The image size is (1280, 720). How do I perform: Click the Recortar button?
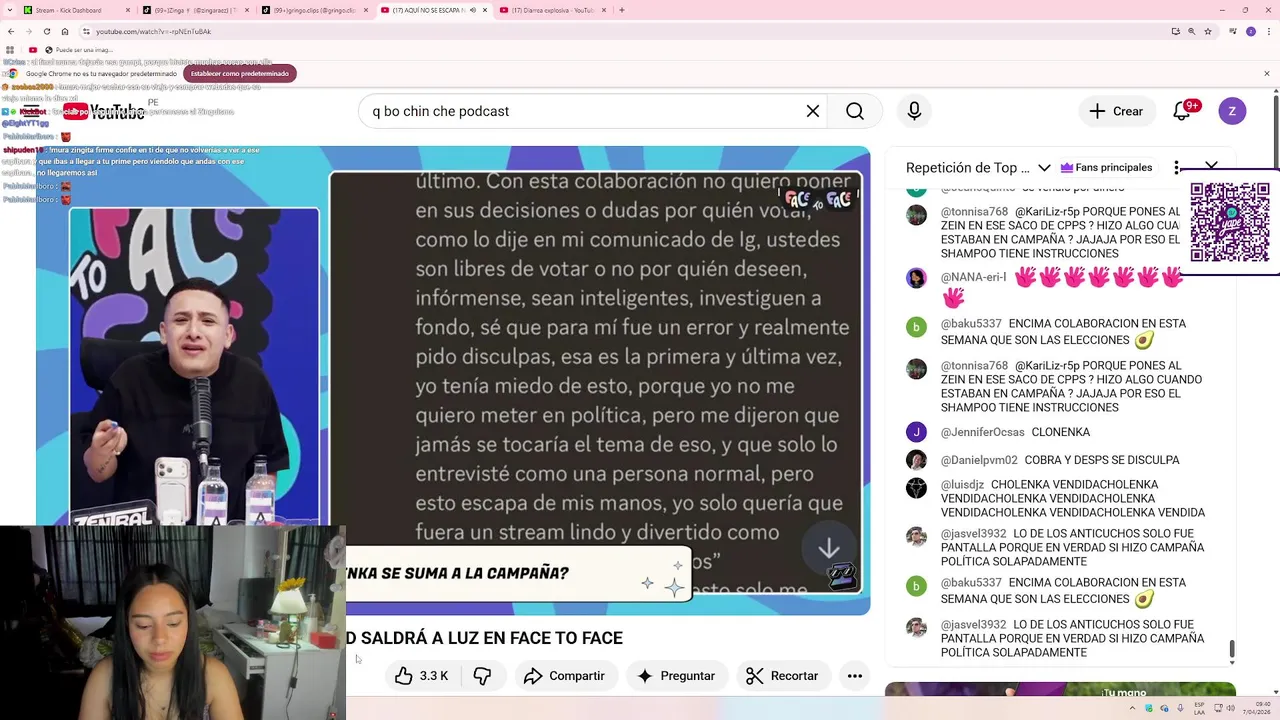pyautogui.click(x=783, y=676)
